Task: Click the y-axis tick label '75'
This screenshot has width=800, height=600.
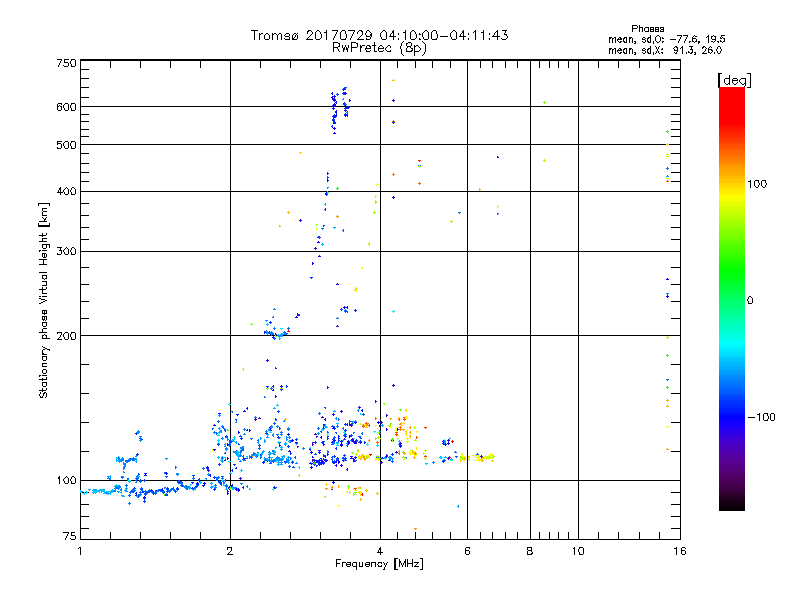Action: [70, 536]
